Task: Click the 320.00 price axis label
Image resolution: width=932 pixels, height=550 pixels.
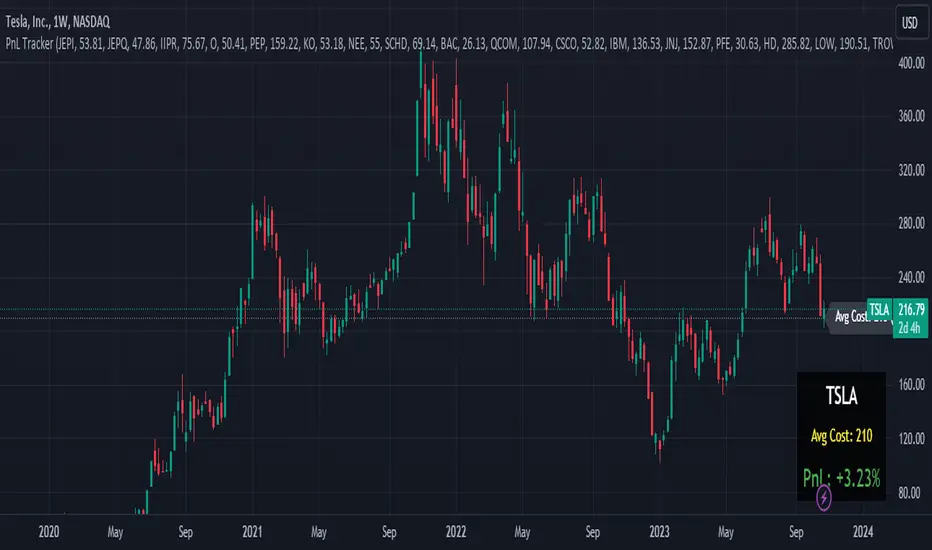Action: click(911, 170)
